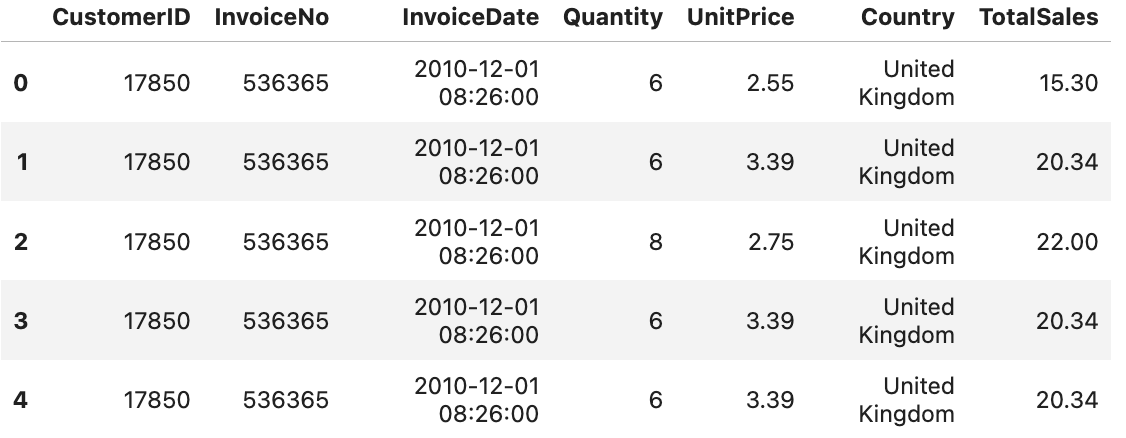Select the Country cell in row 4

(906, 400)
